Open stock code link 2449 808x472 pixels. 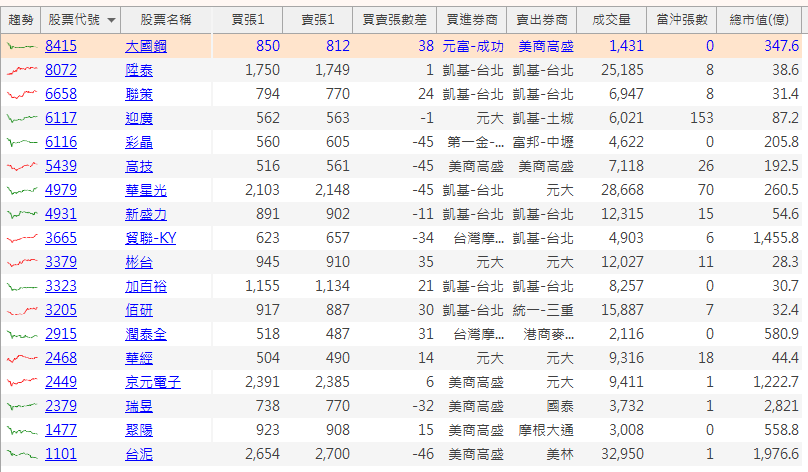61,382
